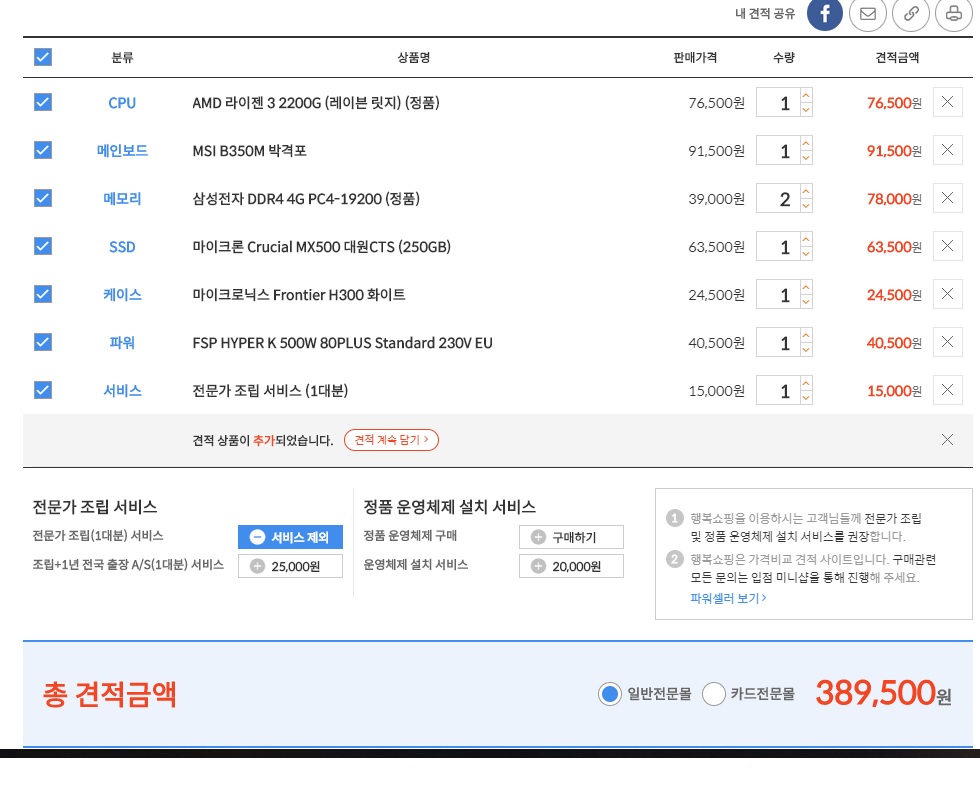The width and height of the screenshot is (980, 811).
Task: Open the 파워셀러 보기 link
Action: (728, 598)
